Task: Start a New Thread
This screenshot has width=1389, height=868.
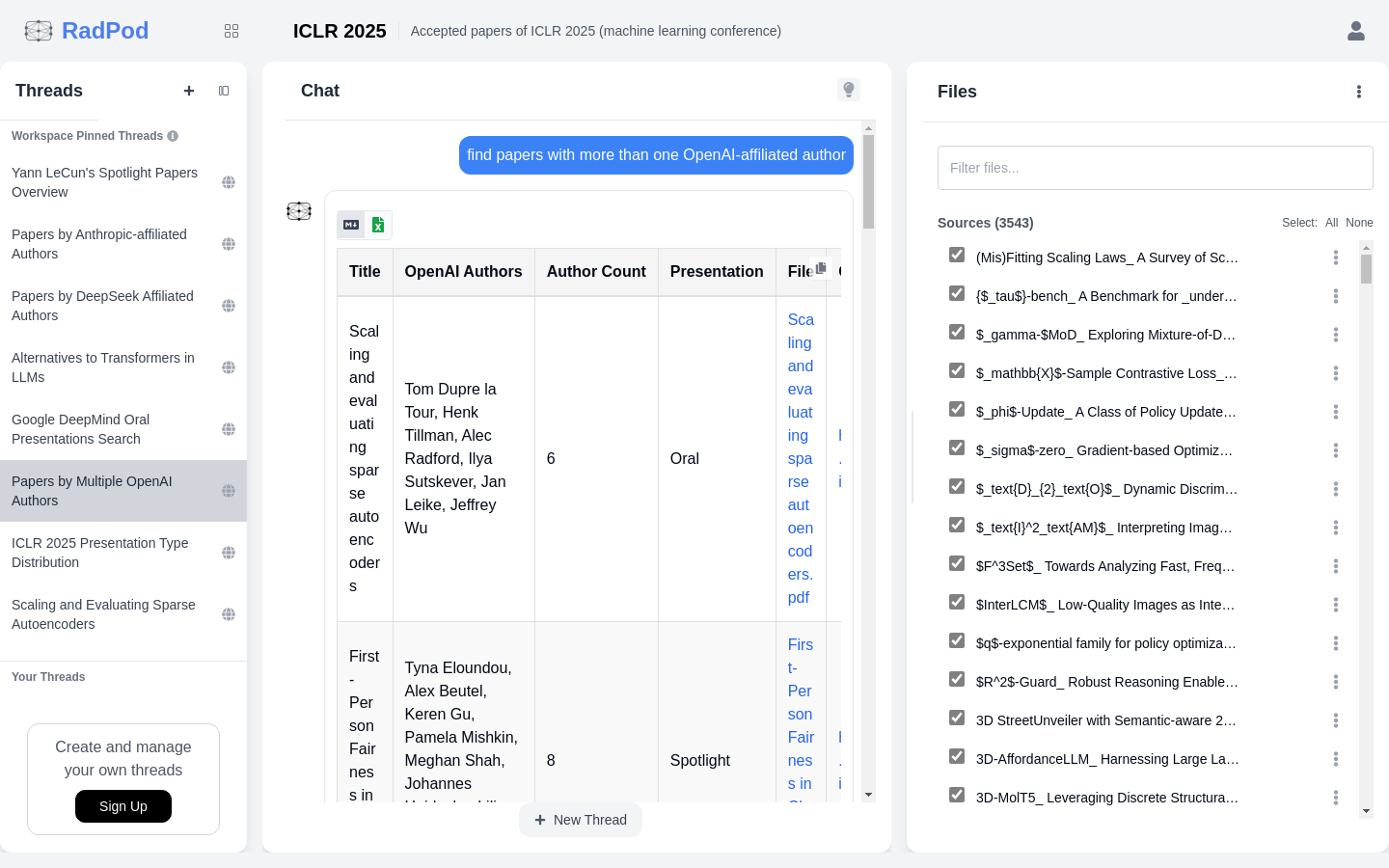Action: click(x=581, y=820)
